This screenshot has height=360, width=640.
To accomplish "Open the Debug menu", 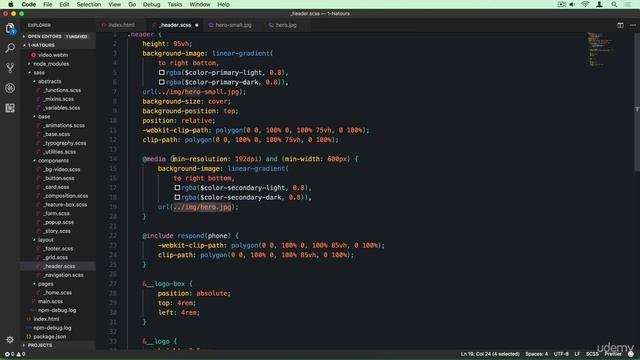I will 151,4.
